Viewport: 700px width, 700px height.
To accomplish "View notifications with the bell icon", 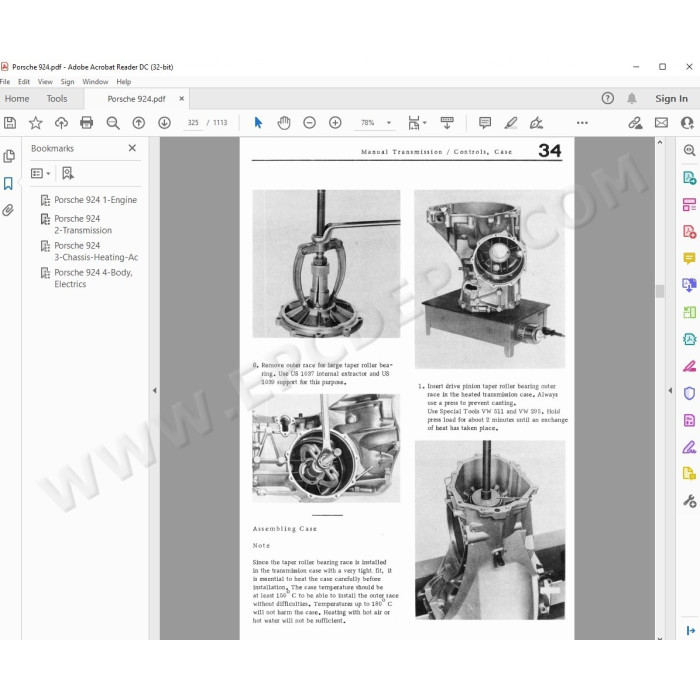I will [632, 98].
